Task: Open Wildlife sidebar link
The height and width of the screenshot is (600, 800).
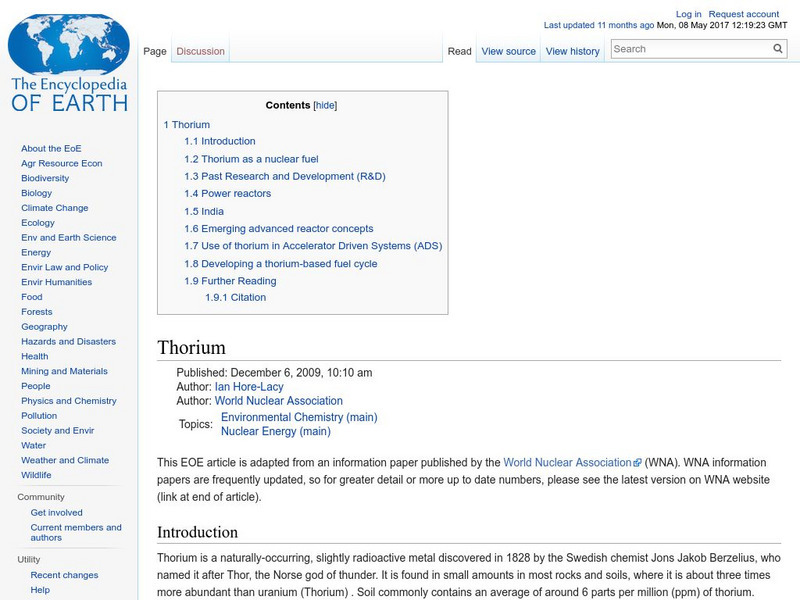Action: 36,474
